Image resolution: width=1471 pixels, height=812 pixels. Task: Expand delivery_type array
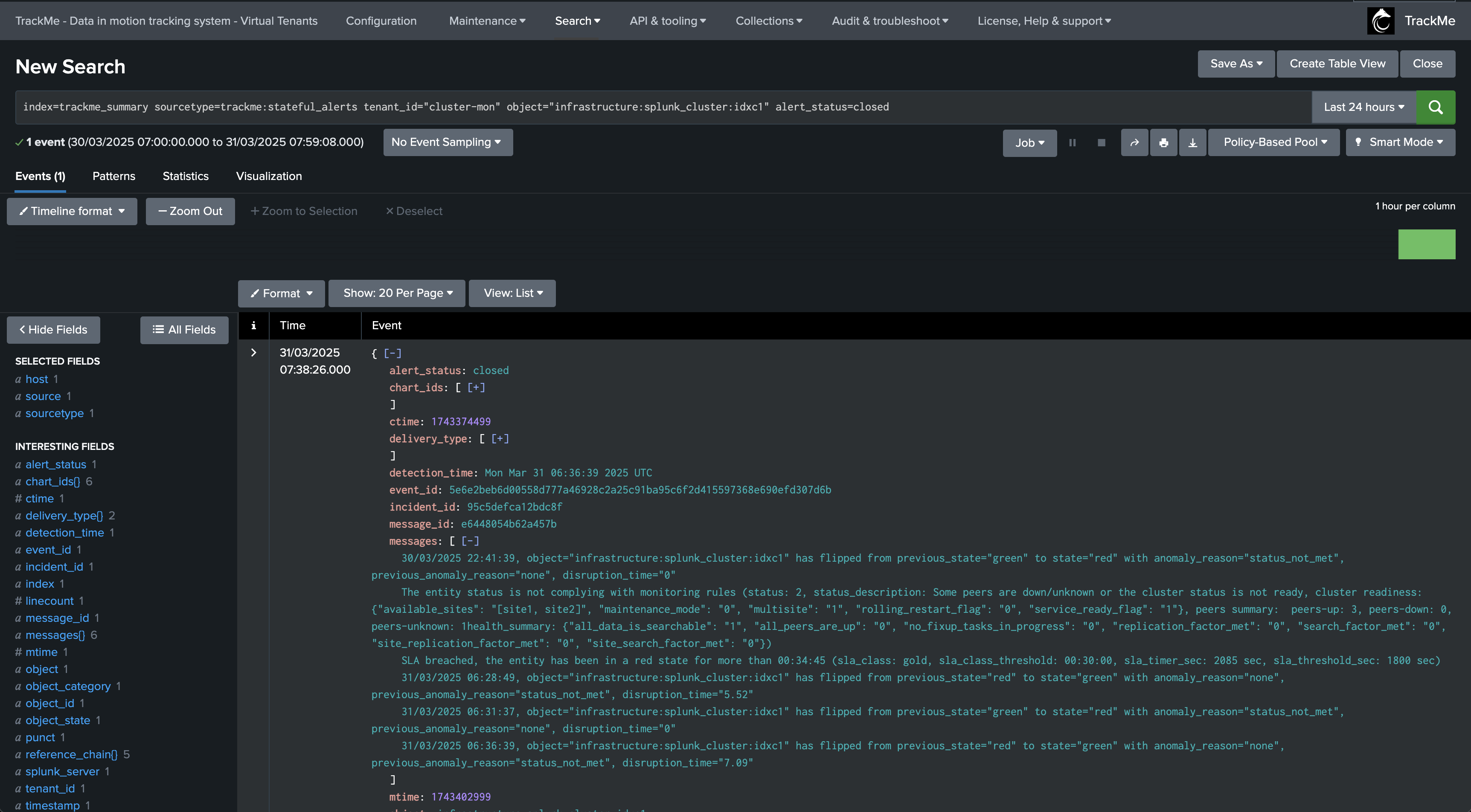click(500, 438)
